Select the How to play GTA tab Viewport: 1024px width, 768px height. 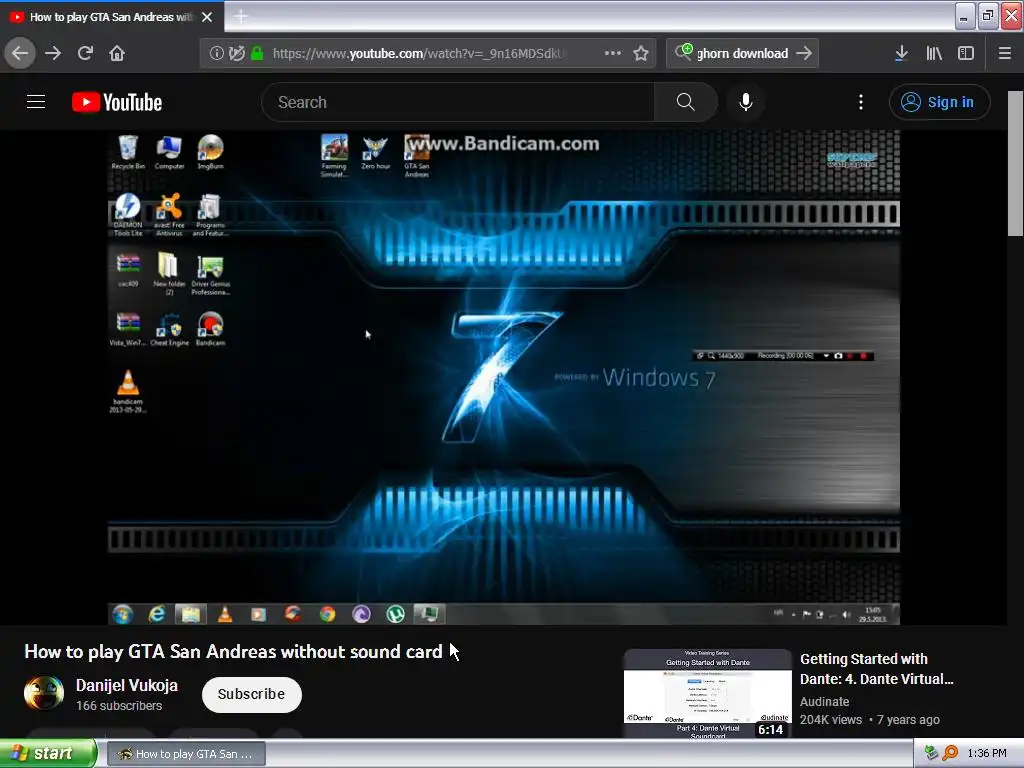coord(111,16)
